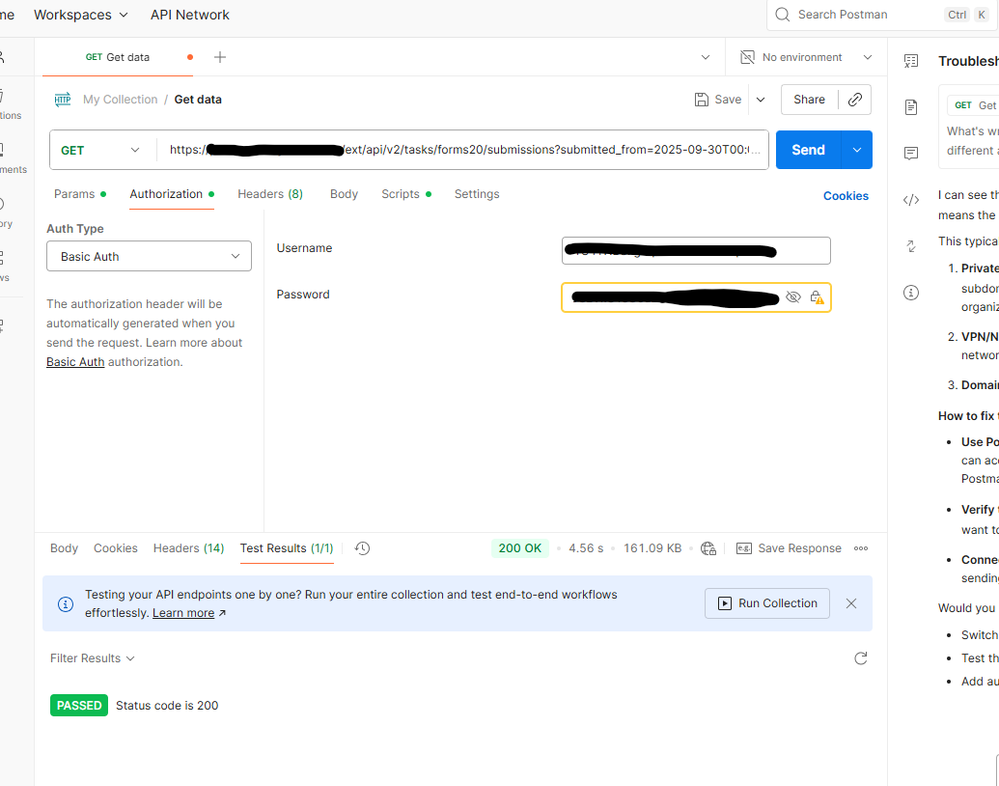Open the code snippet icon in right sidebar

coord(911,200)
